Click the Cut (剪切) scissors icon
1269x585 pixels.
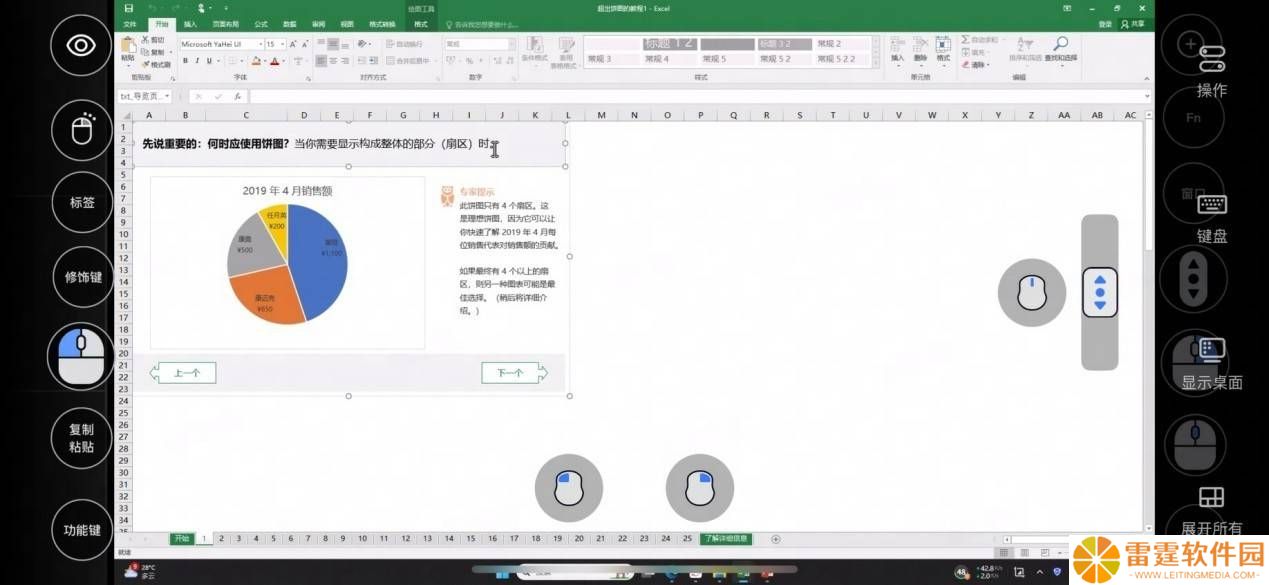coord(146,40)
